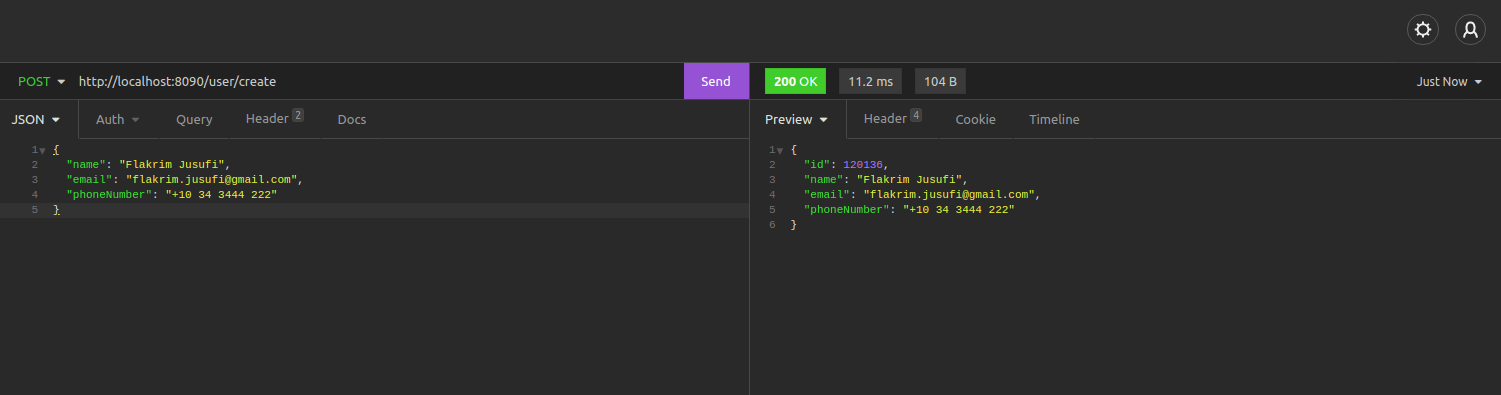Click the phoneNumber value in response preview
This screenshot has width=1501, height=395.
959,210
